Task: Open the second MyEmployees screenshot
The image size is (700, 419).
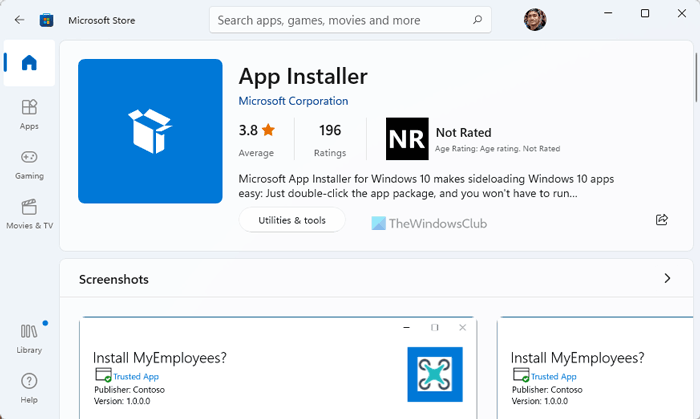Action: (598, 368)
